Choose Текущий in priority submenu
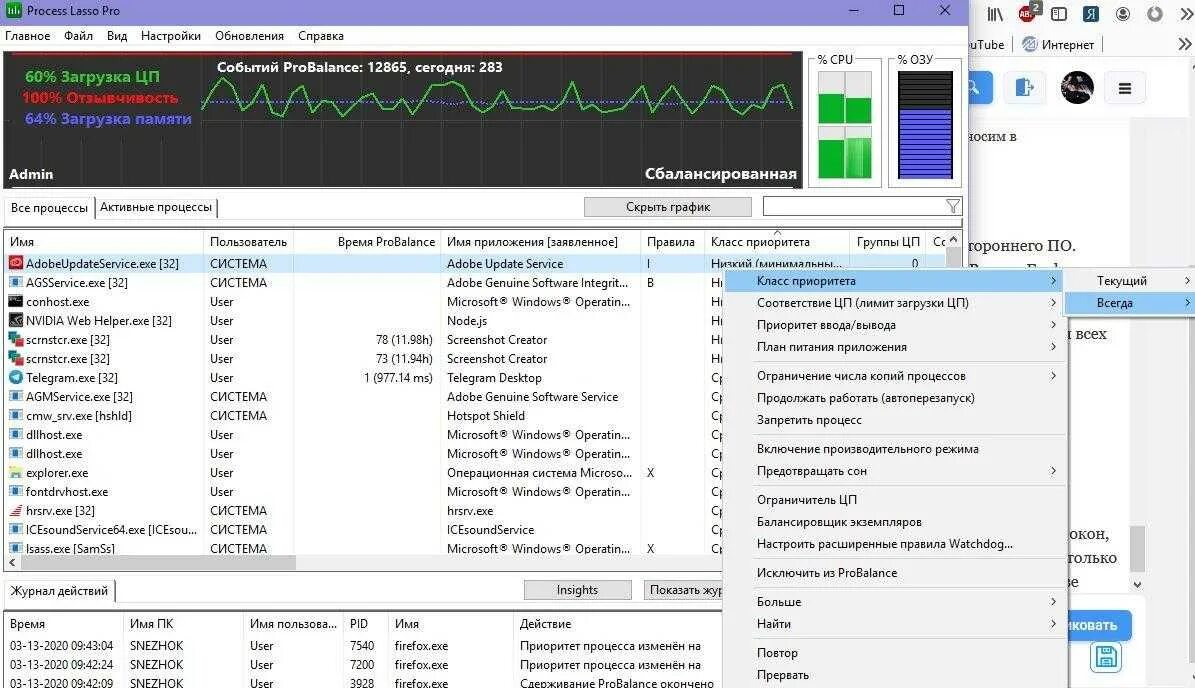The image size is (1195, 688). pos(1130,281)
